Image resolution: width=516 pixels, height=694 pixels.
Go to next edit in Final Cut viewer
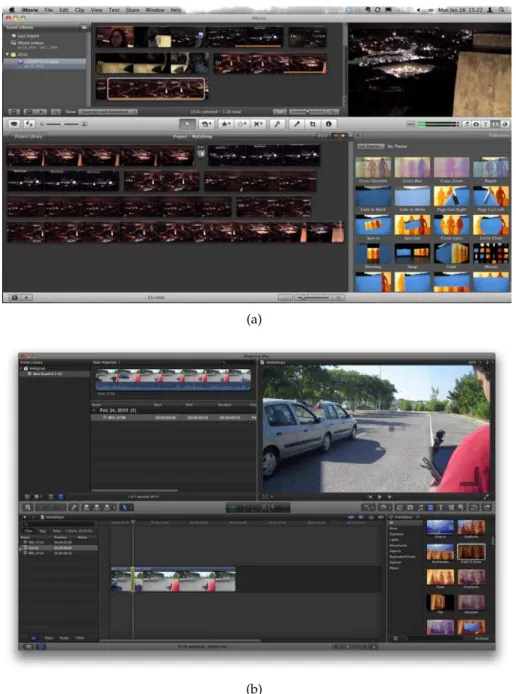389,497
